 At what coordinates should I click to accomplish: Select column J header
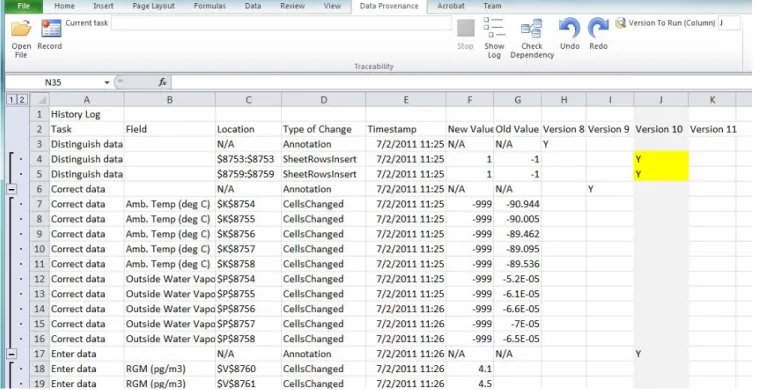tap(661, 100)
